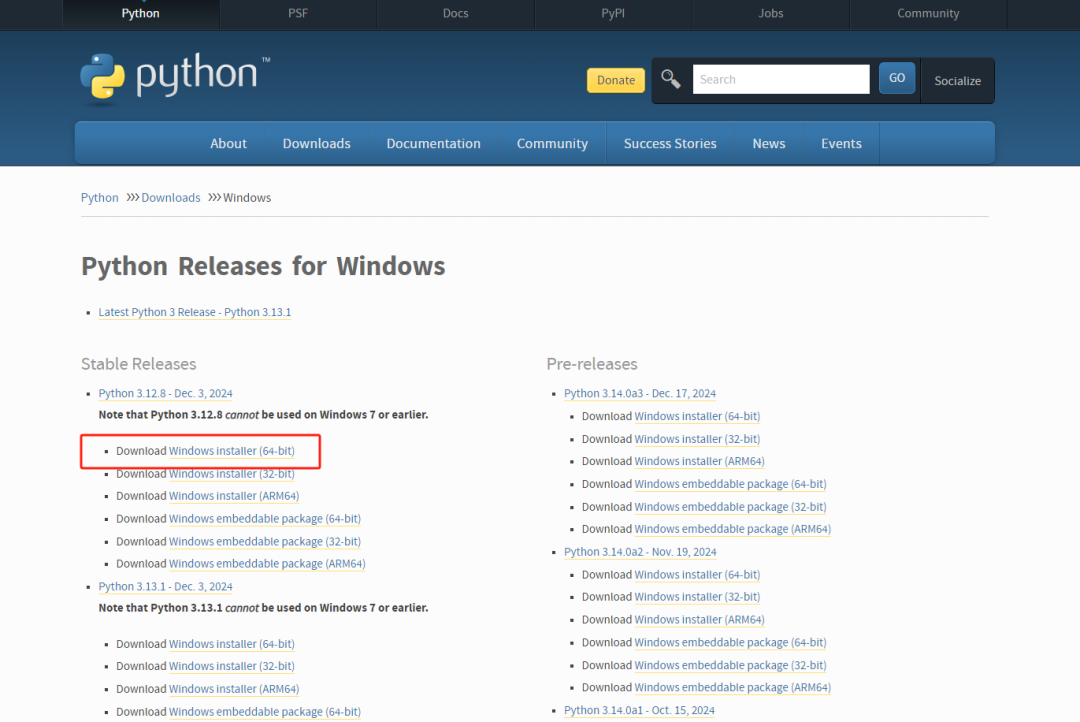
Task: Open the Downloads menu
Action: point(316,143)
